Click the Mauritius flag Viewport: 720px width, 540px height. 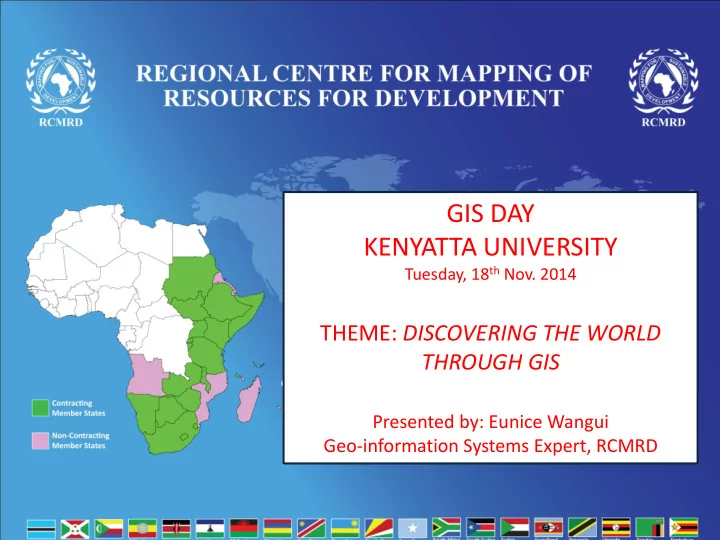(x=278, y=529)
